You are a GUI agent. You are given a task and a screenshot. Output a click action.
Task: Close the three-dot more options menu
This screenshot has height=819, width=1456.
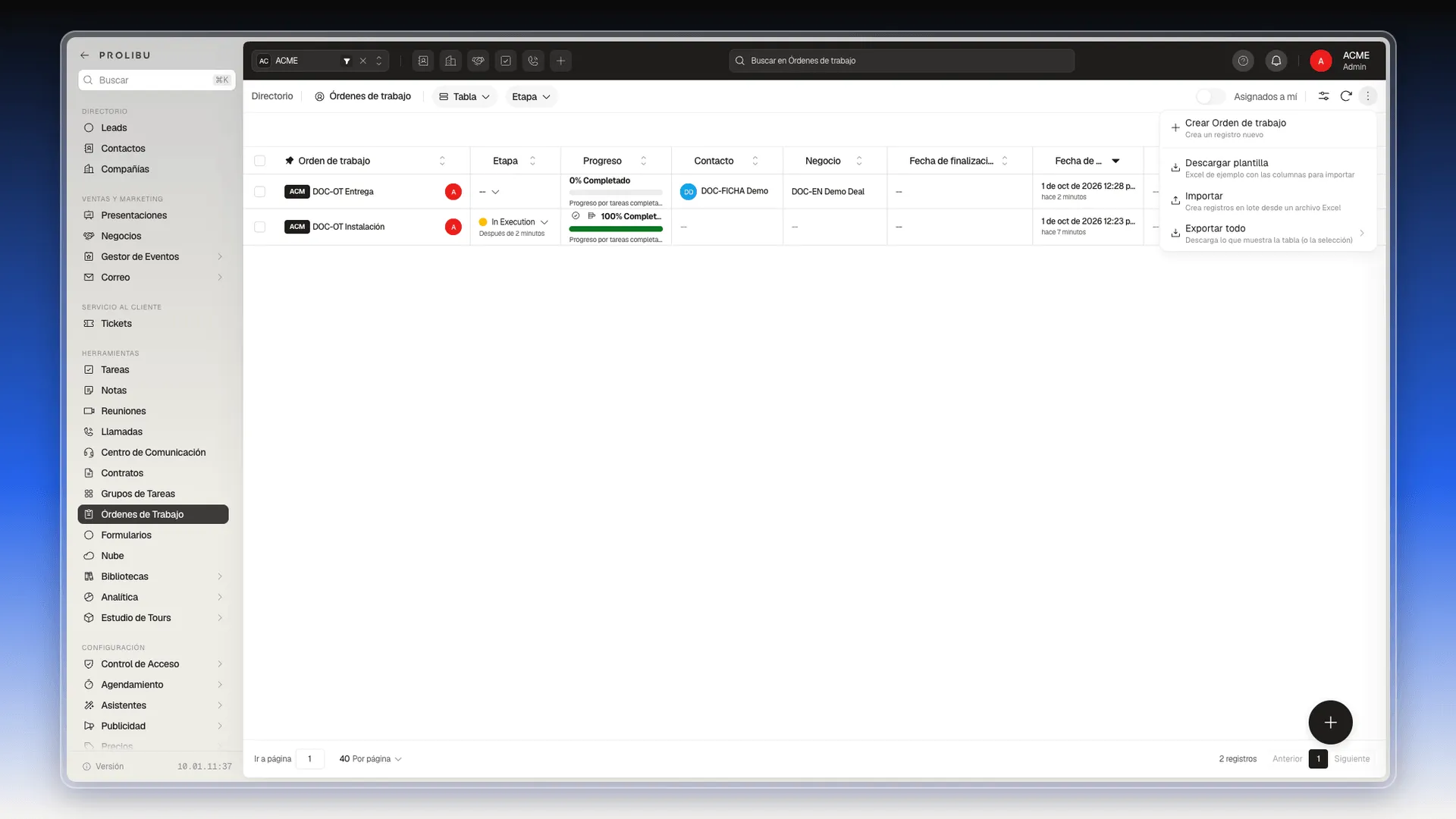tap(1368, 96)
